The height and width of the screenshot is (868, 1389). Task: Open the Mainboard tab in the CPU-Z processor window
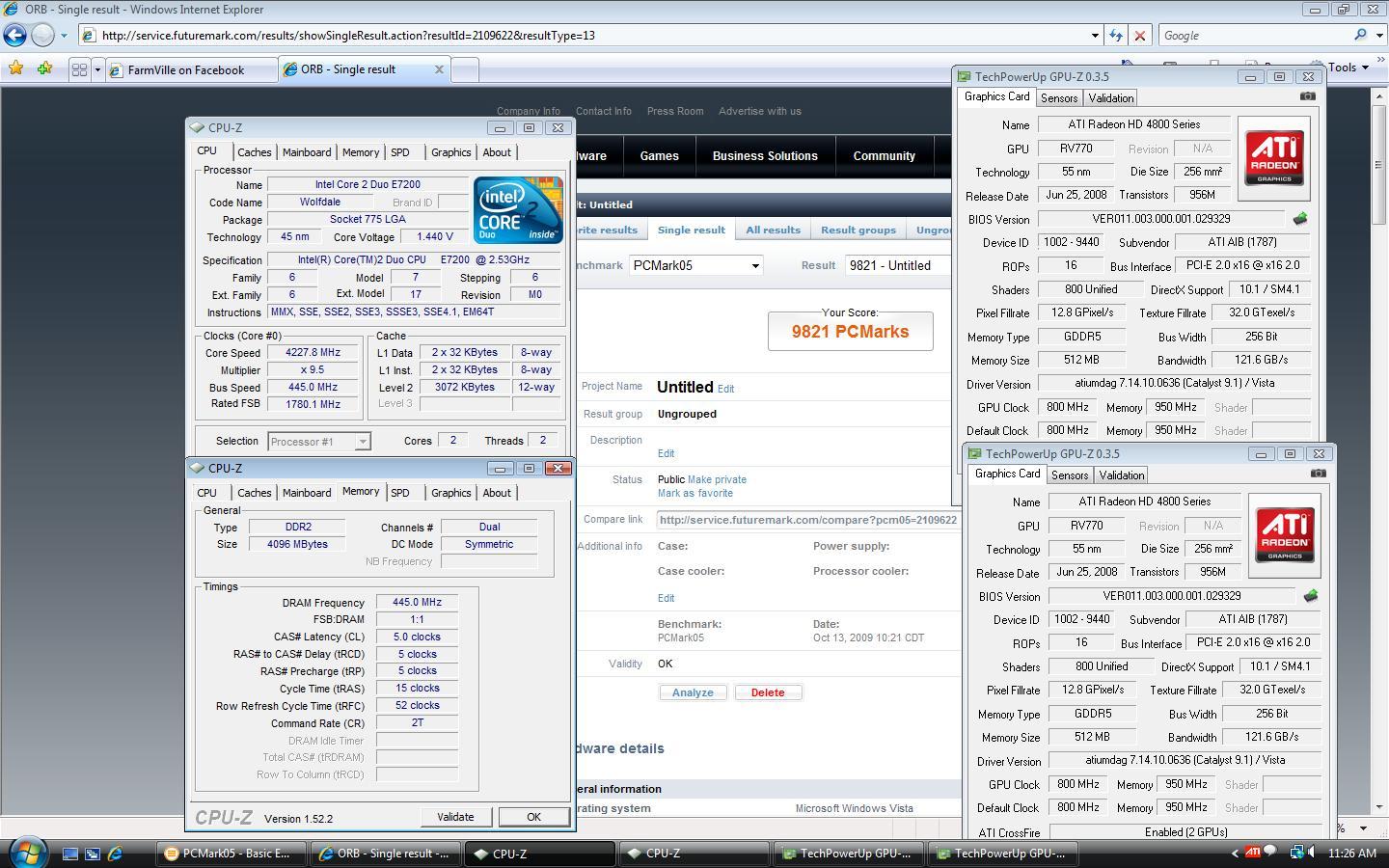pos(307,152)
